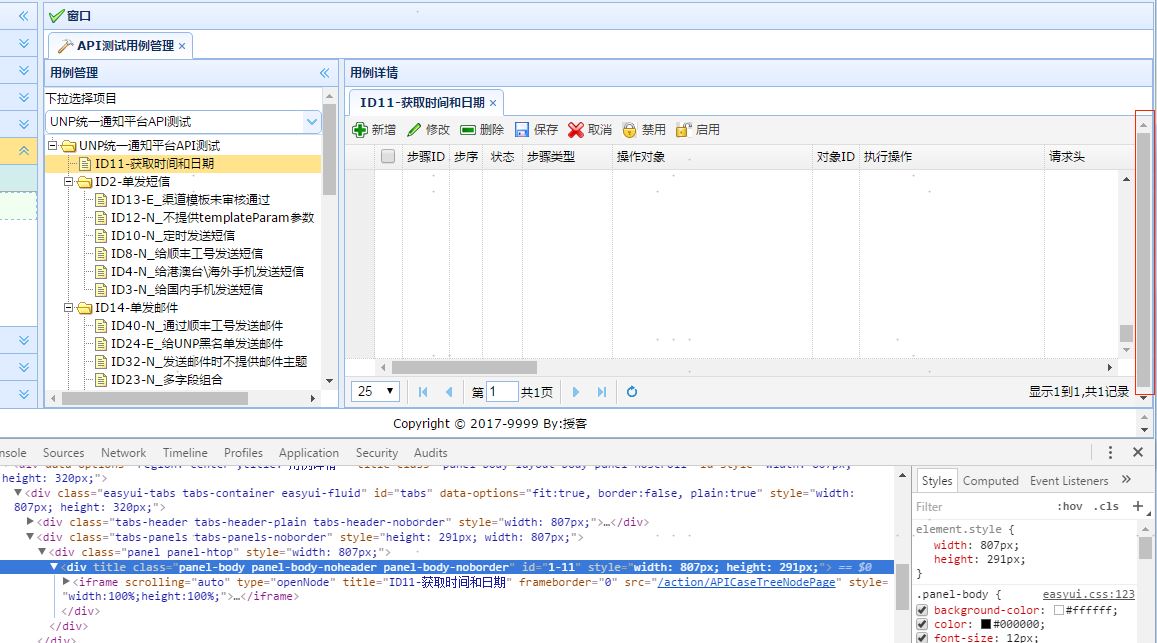Screen dimensions: 1157x643
Task: Collapse the UNP统一通知平台API测试 root node
Action: (x=52, y=145)
